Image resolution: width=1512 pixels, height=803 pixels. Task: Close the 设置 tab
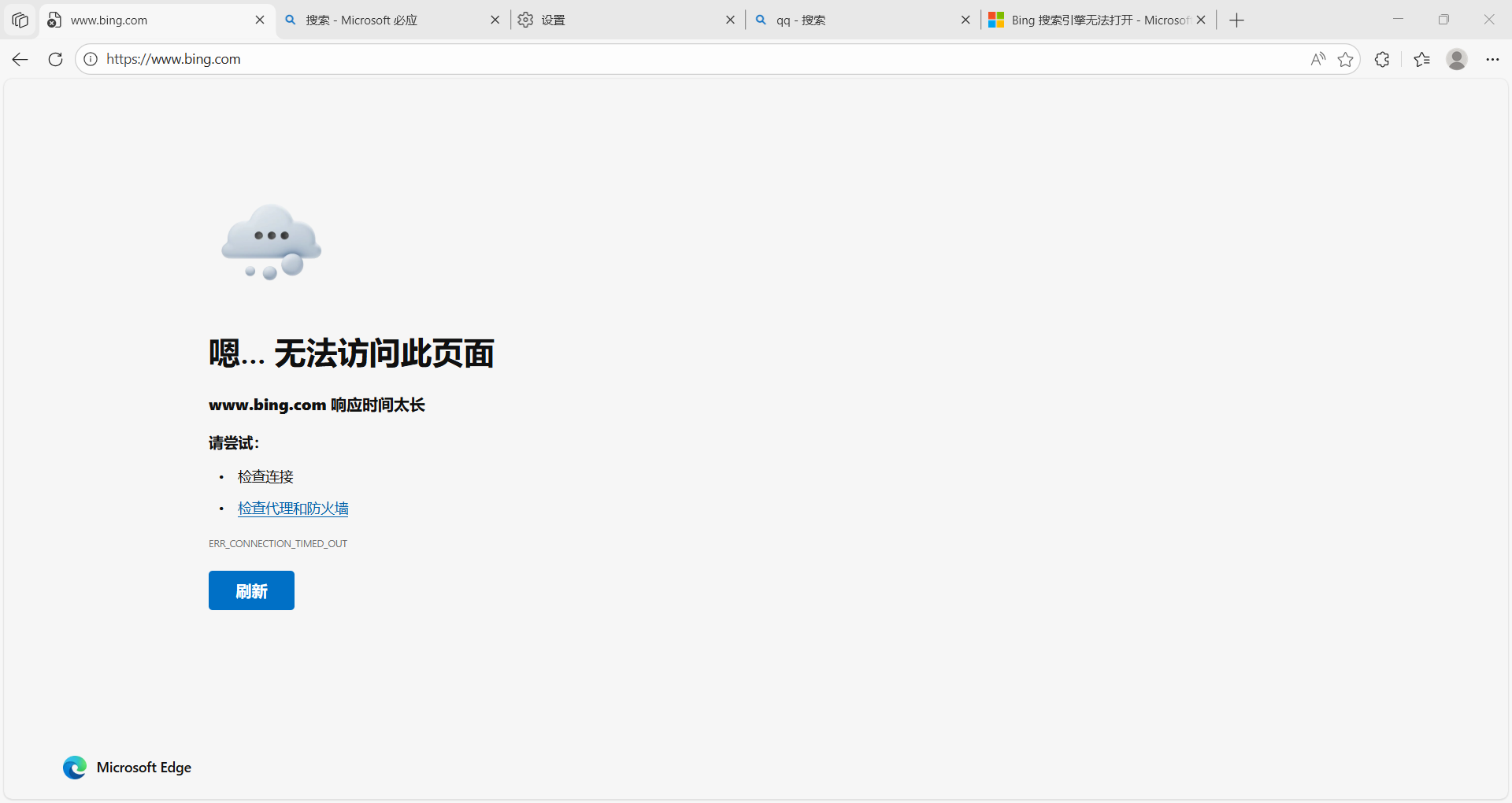[x=730, y=20]
